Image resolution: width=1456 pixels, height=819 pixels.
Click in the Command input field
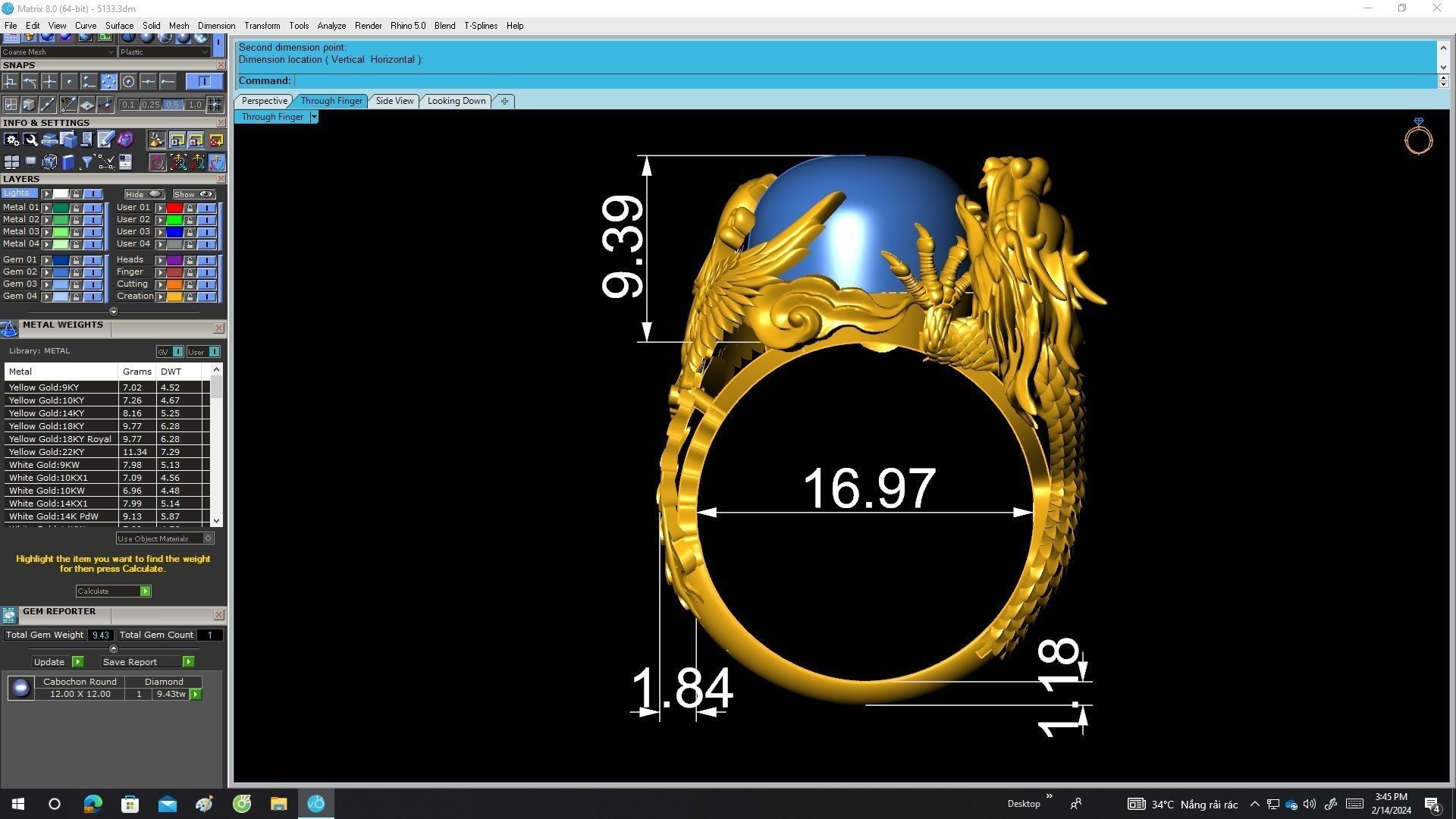(864, 81)
